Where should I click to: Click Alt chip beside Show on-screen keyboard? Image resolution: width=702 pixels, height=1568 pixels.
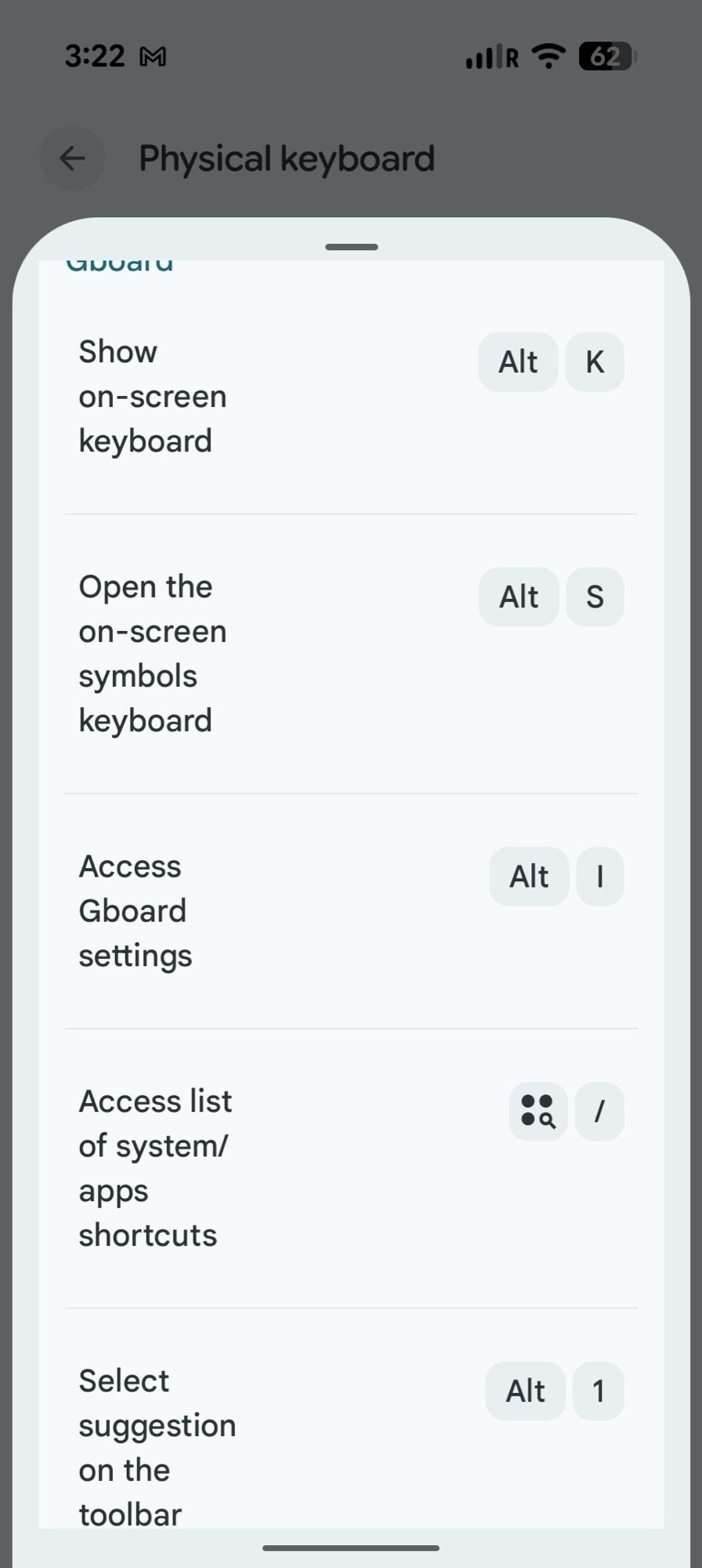(x=518, y=362)
